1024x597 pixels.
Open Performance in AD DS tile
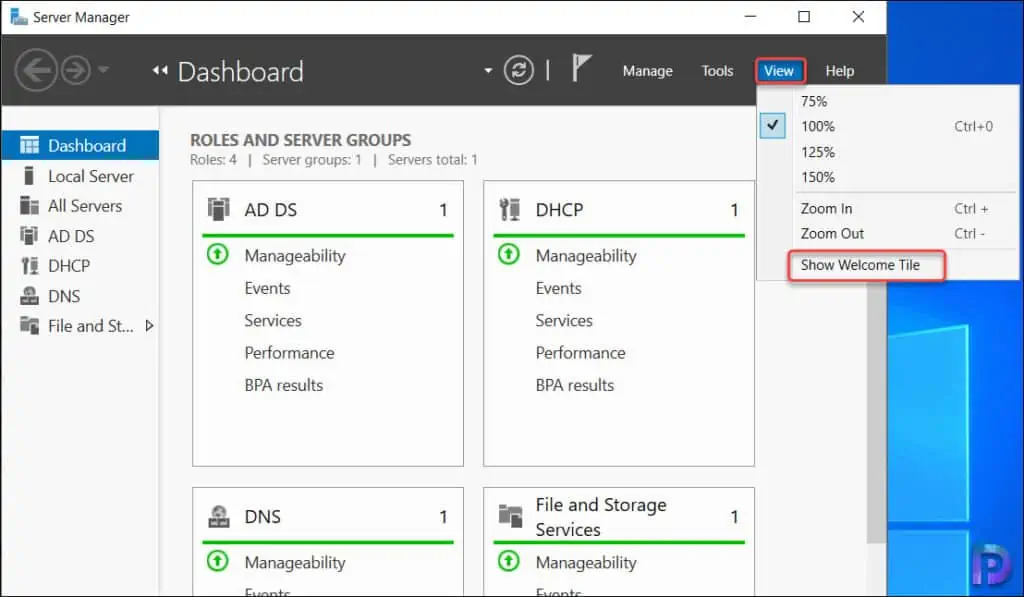[289, 353]
